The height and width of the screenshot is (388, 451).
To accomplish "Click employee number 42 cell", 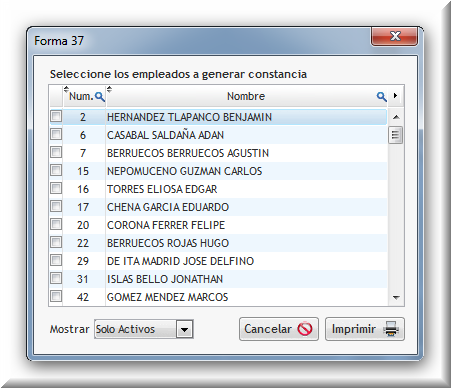I will point(83,297).
